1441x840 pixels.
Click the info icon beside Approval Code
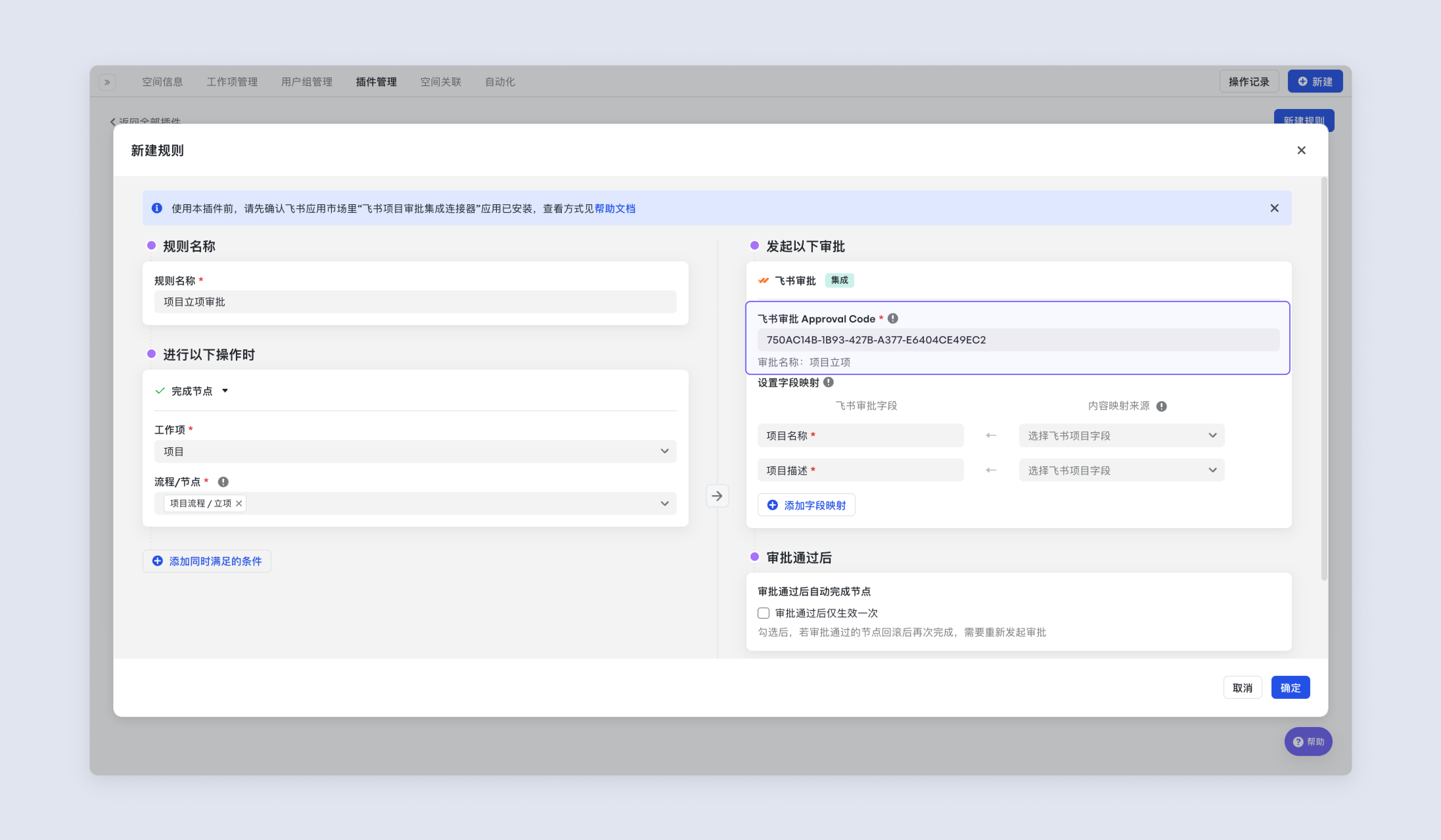[x=893, y=318]
